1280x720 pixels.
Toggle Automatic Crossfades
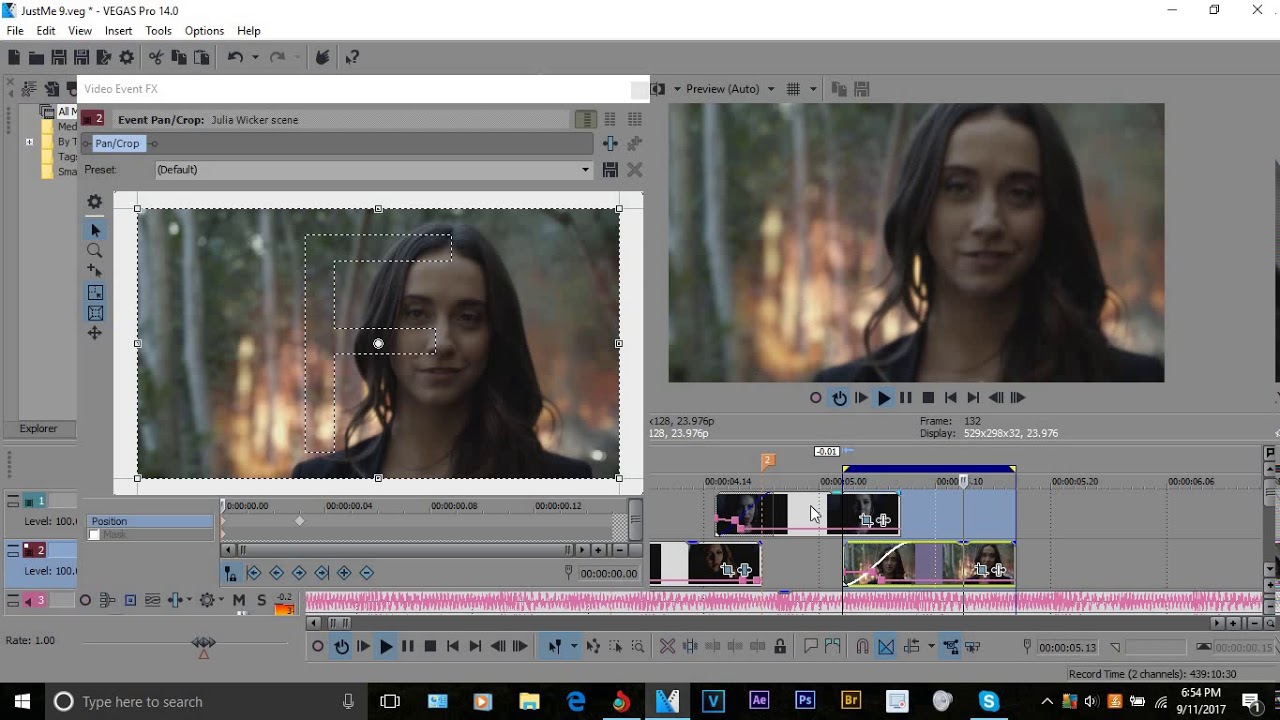pyautogui.click(x=885, y=647)
